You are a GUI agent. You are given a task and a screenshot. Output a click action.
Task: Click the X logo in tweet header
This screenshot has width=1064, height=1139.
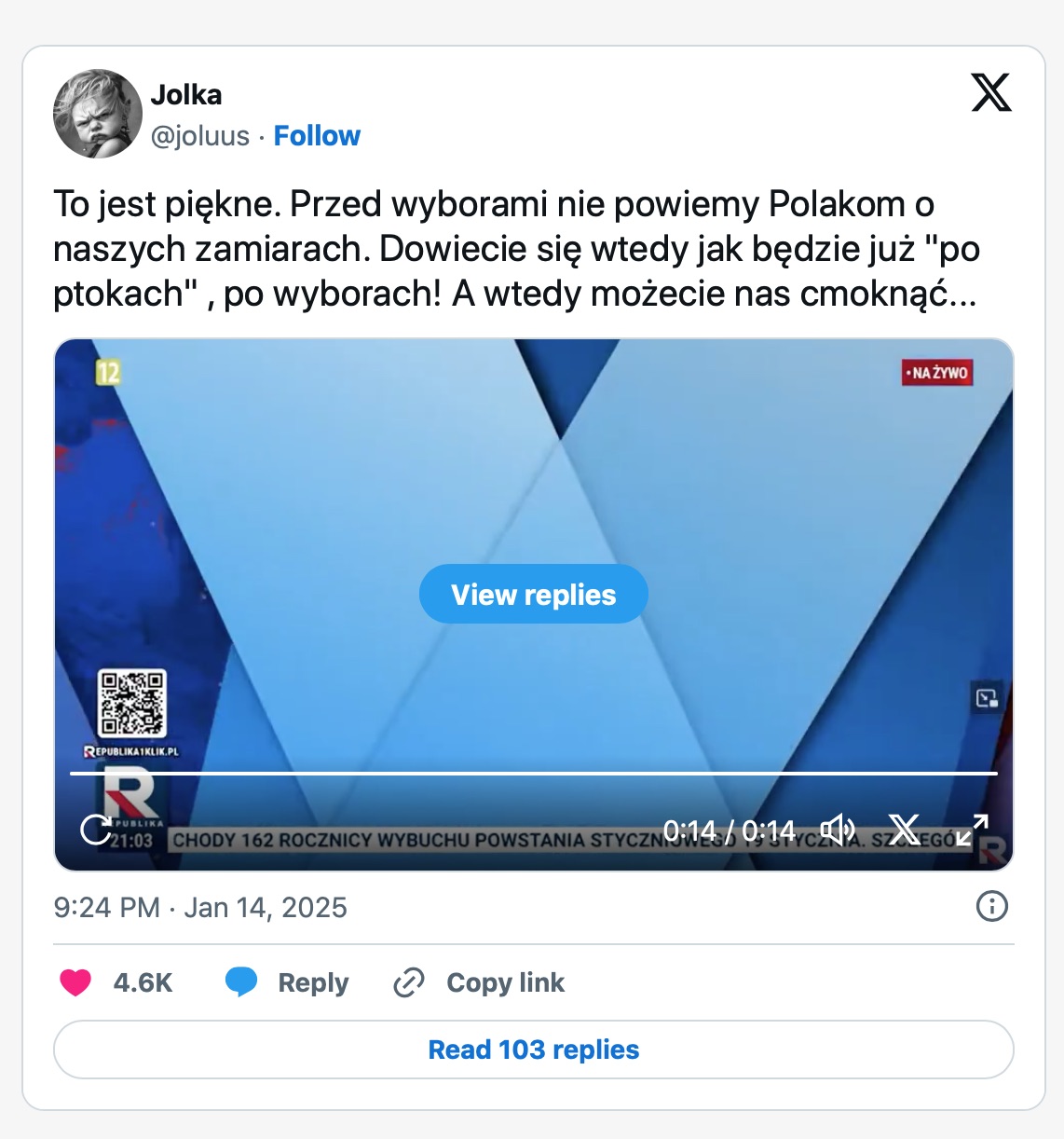991,92
